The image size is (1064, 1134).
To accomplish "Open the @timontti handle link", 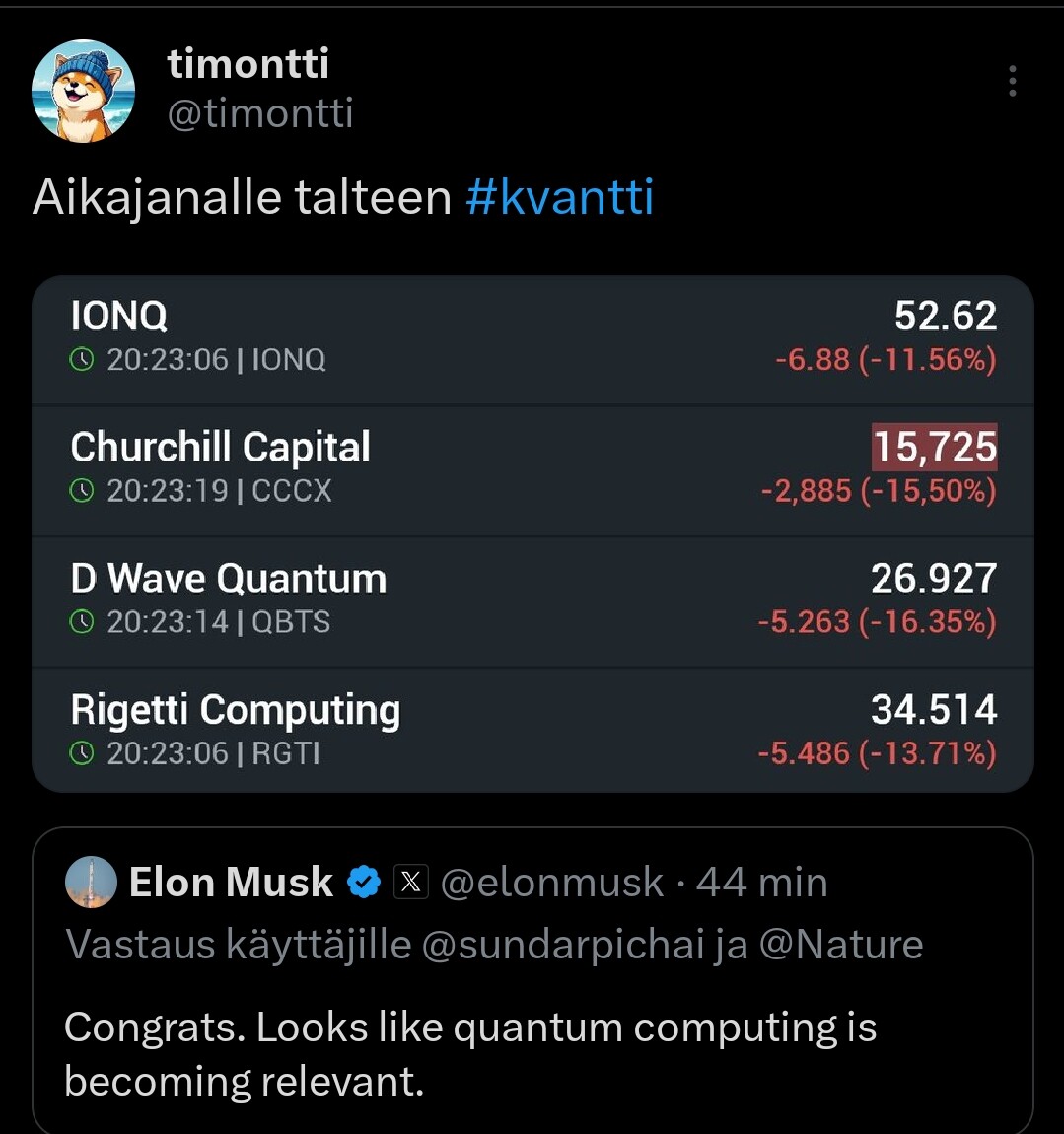I will pyautogui.click(x=260, y=113).
